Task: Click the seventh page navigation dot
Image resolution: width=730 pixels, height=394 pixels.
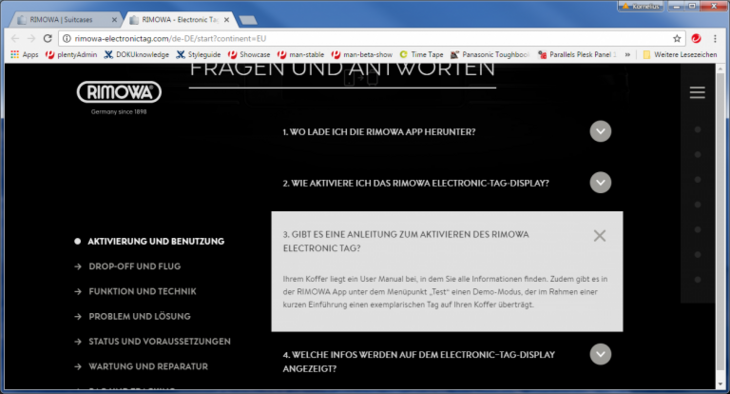Action: tap(697, 280)
